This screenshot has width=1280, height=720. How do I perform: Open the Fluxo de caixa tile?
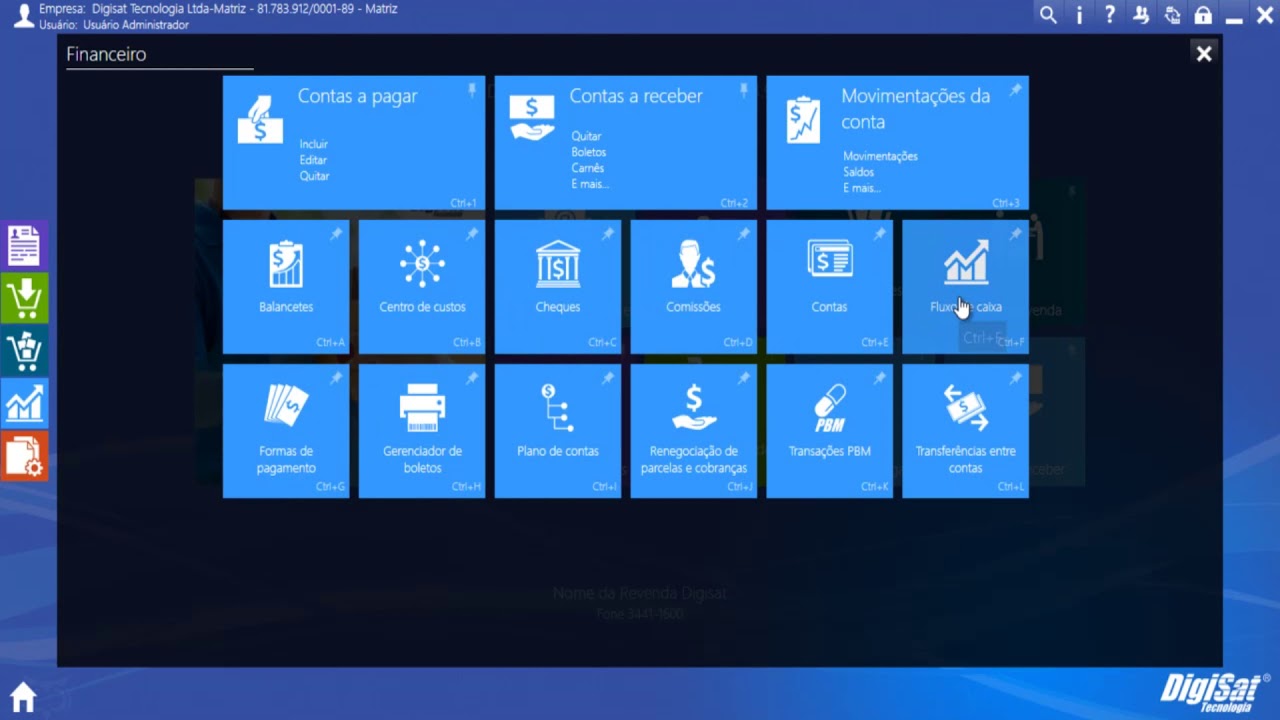coord(965,287)
